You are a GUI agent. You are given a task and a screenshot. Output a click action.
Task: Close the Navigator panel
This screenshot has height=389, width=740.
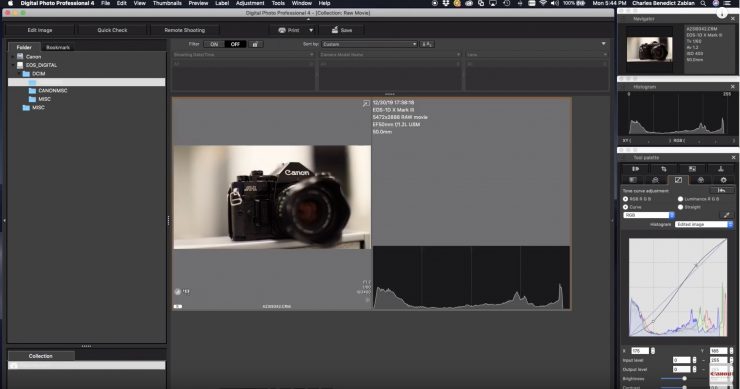point(733,18)
